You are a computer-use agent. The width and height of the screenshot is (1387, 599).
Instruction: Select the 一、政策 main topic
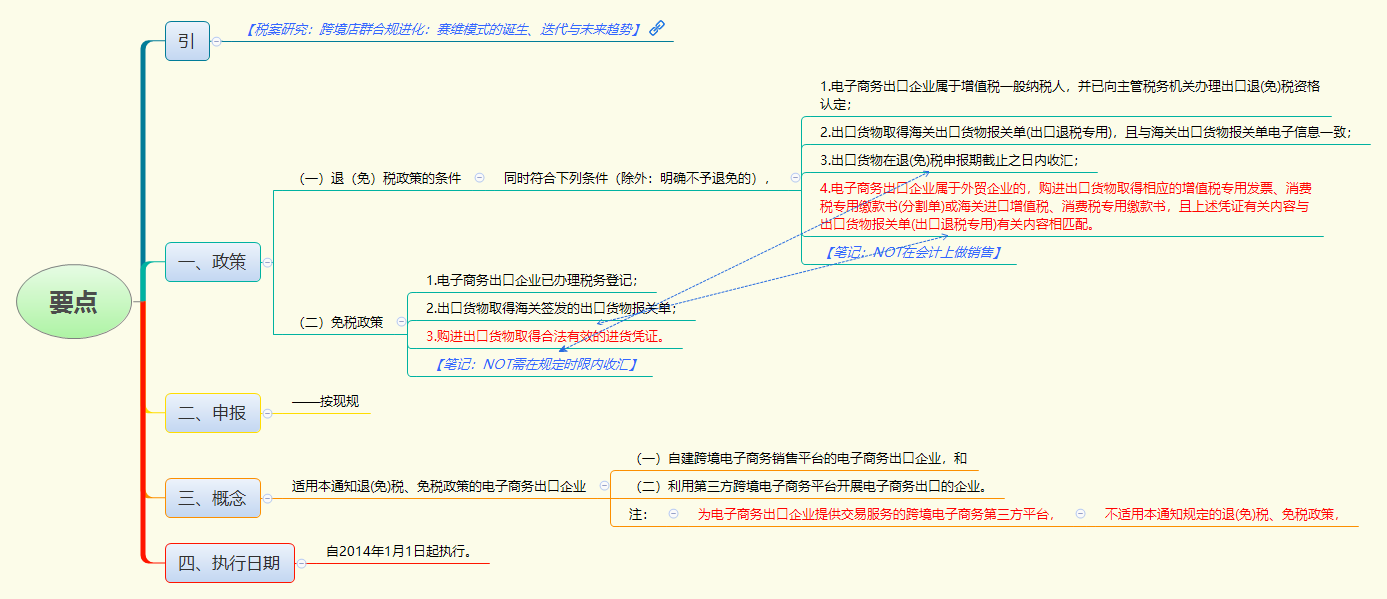coord(213,262)
